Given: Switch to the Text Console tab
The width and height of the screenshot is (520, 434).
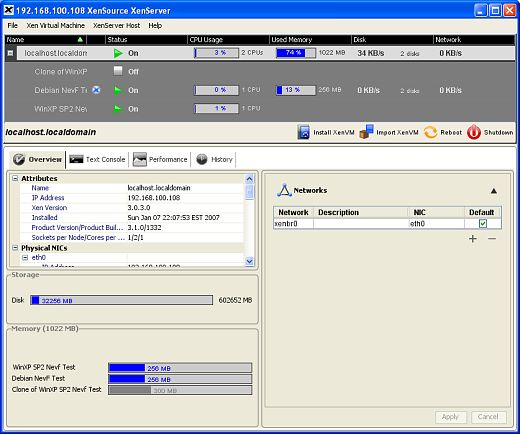Looking at the screenshot, I should pos(97,159).
